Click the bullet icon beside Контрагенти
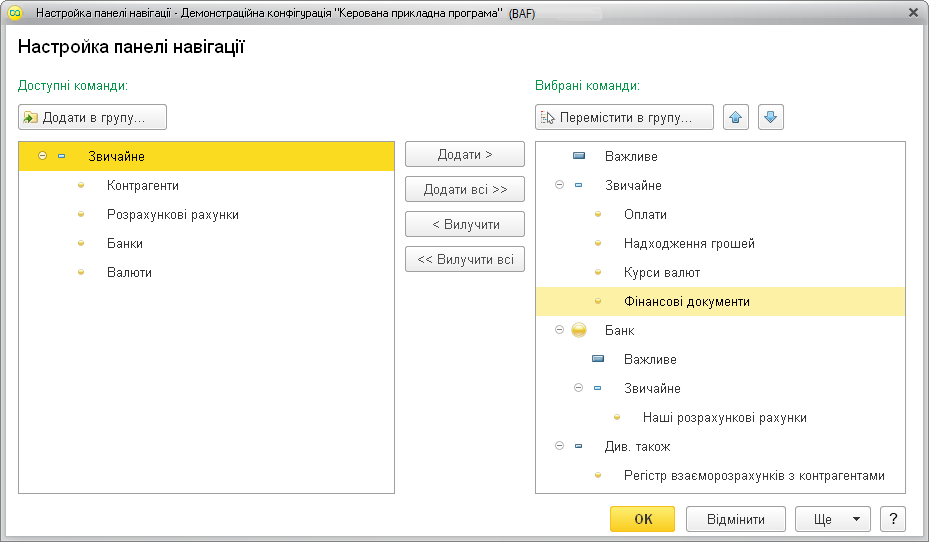Viewport: 929px width, 542px height. tap(81, 185)
